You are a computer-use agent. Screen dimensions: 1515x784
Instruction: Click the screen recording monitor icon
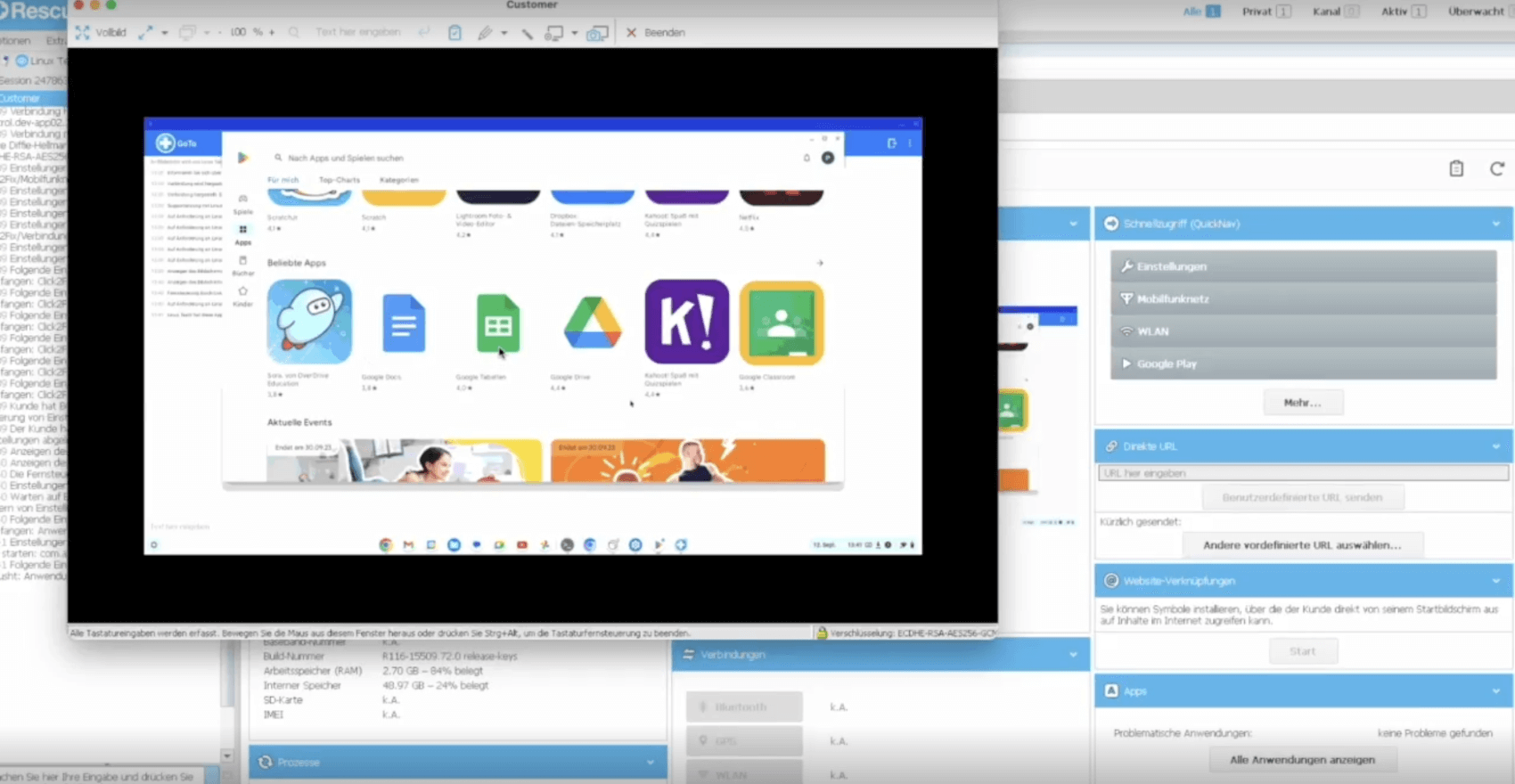[554, 32]
